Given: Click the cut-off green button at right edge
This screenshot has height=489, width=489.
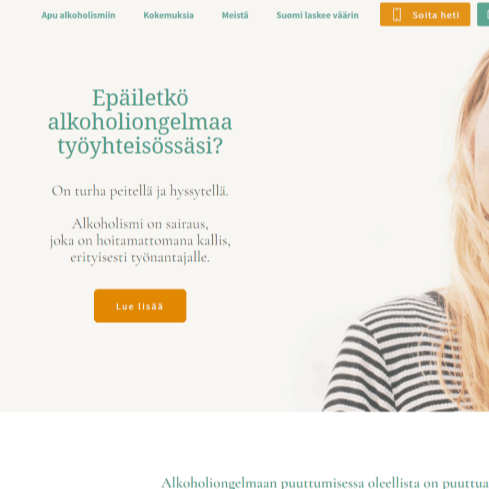Looking at the screenshot, I should pyautogui.click(x=483, y=14).
